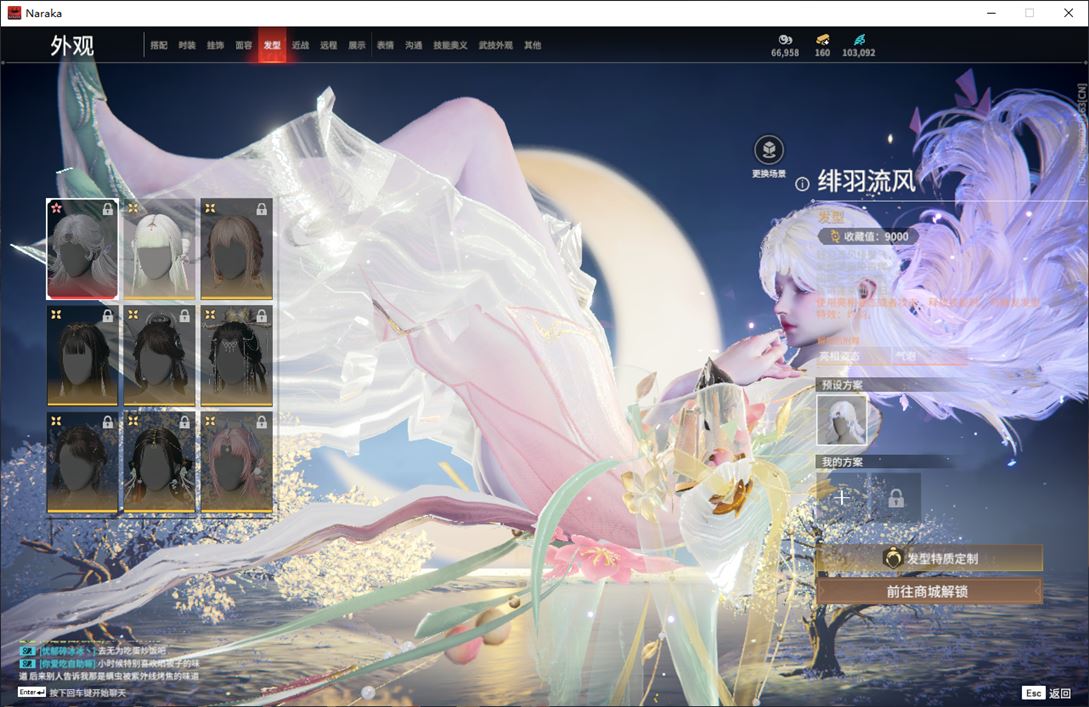Image resolution: width=1089 pixels, height=707 pixels.
Task: Open the 近战 weapon tab
Action: 301,45
